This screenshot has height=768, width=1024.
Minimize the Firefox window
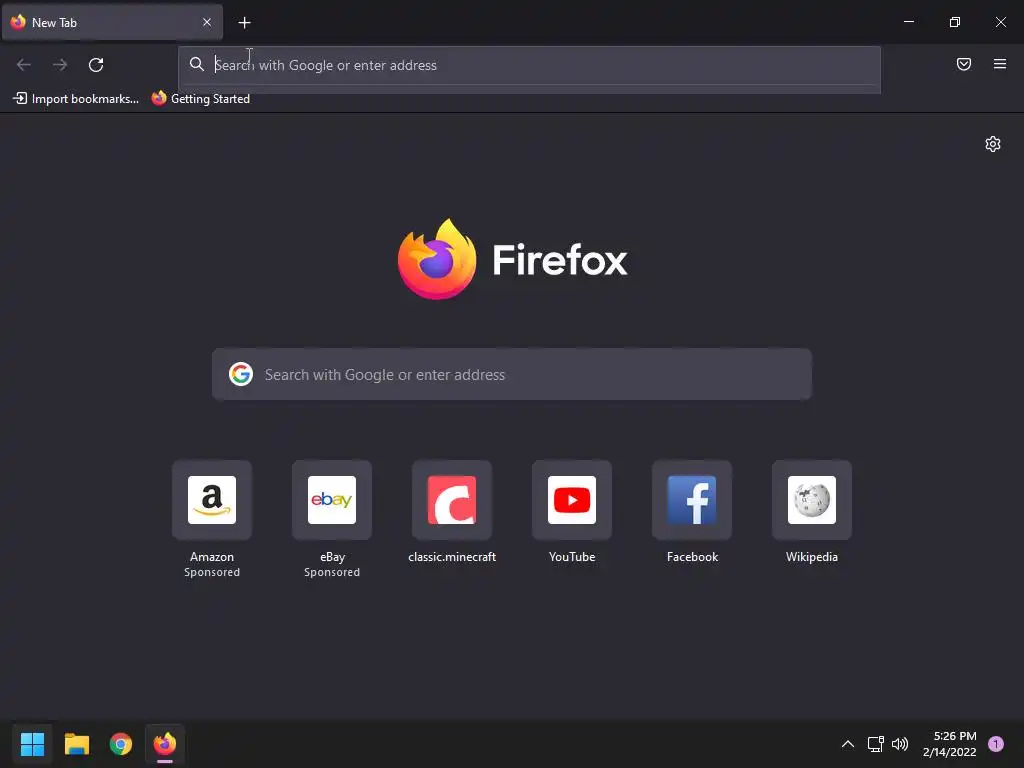(x=908, y=22)
